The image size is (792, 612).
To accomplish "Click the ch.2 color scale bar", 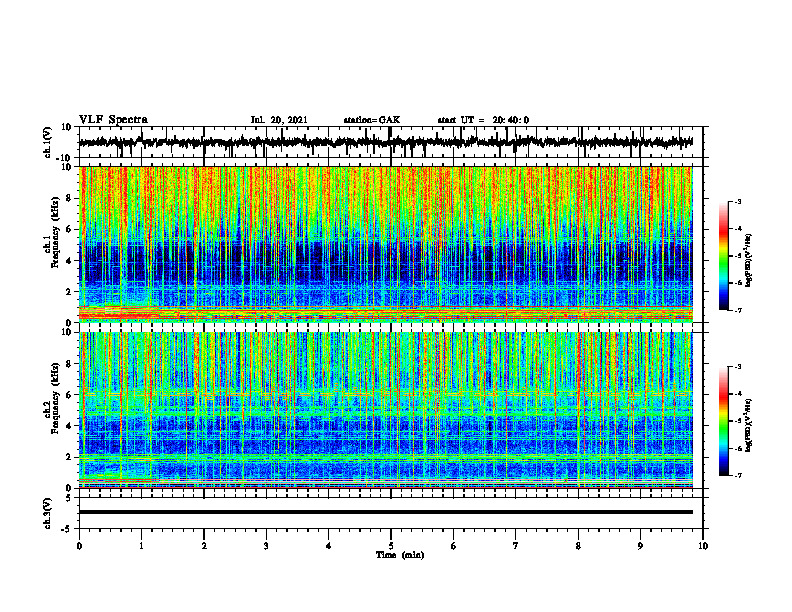I will [x=723, y=421].
